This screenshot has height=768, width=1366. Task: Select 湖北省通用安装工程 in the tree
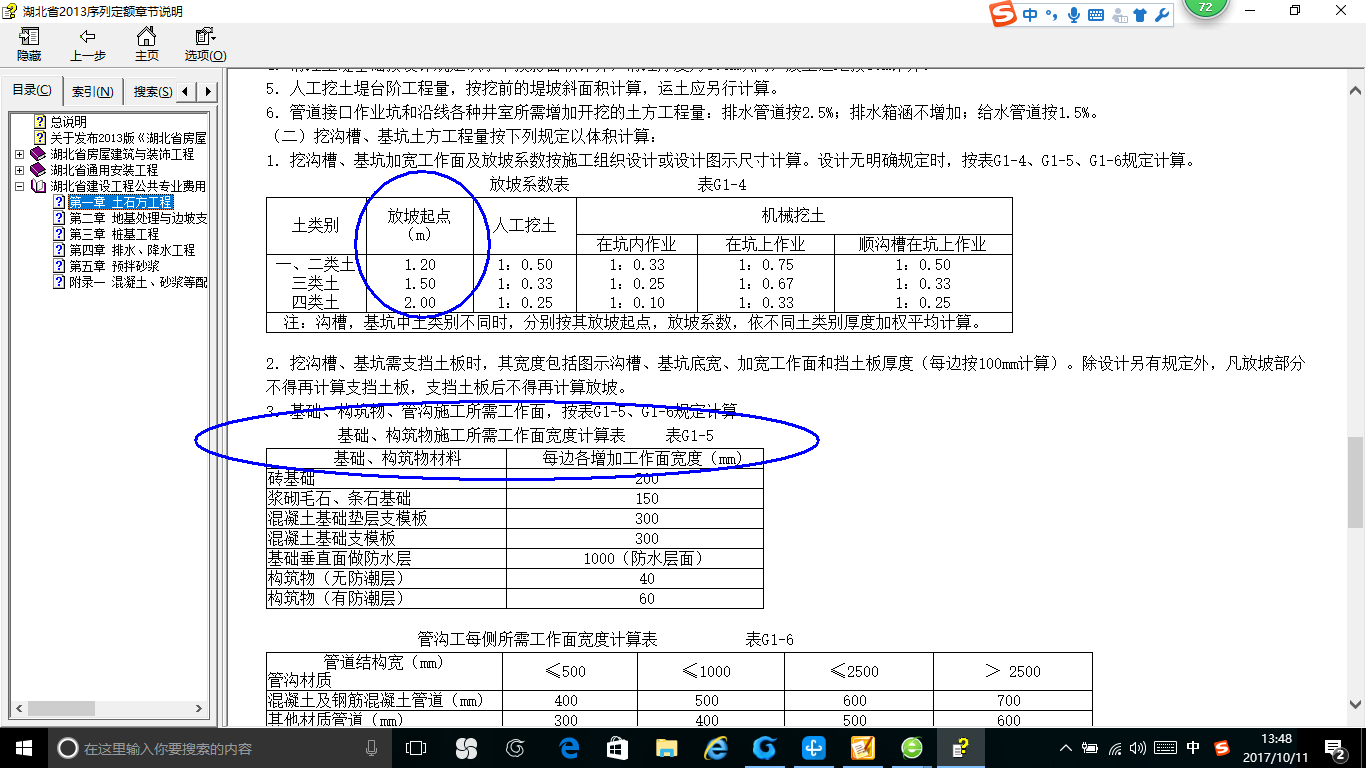click(x=104, y=170)
